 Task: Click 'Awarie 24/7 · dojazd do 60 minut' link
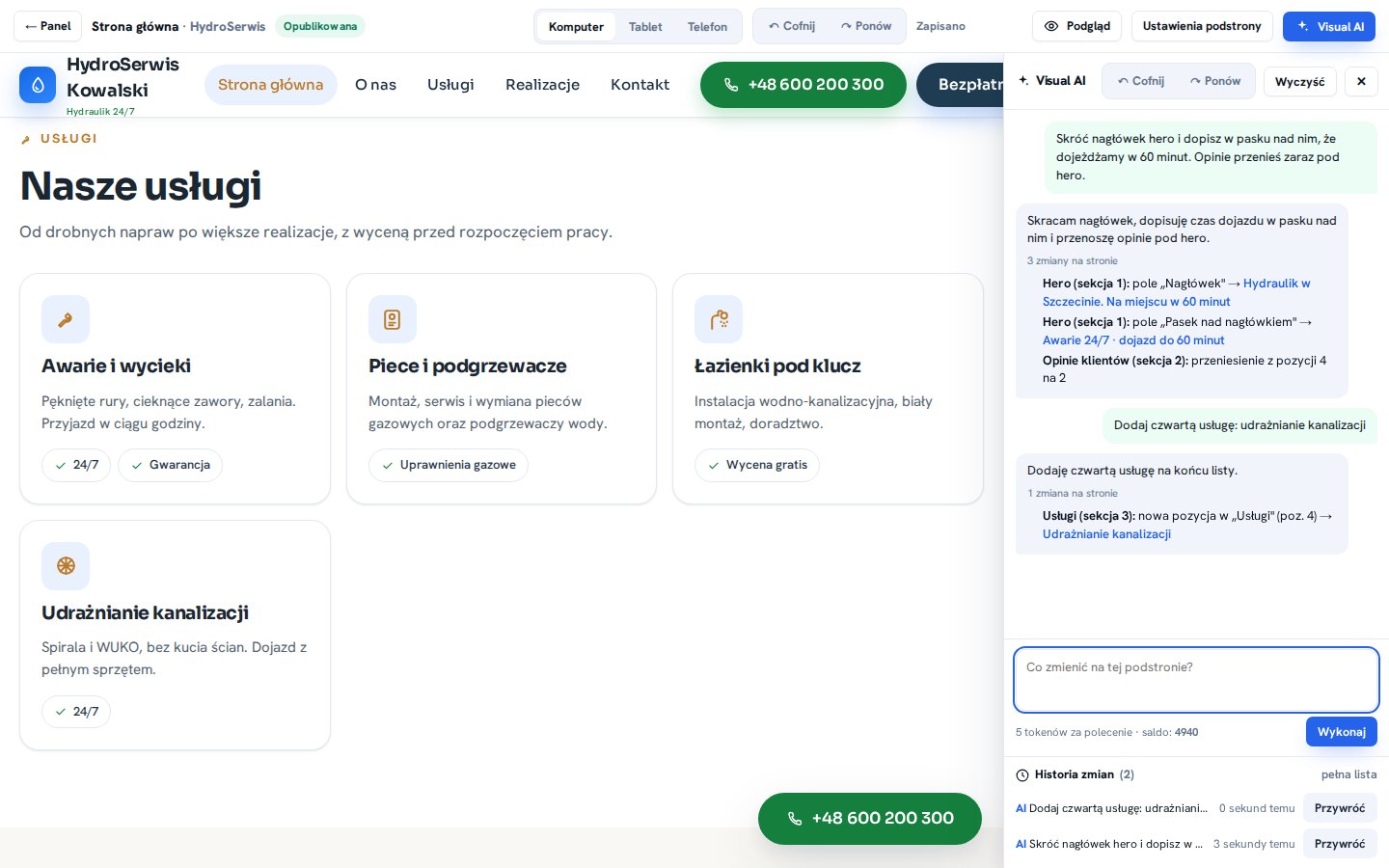pos(1133,340)
